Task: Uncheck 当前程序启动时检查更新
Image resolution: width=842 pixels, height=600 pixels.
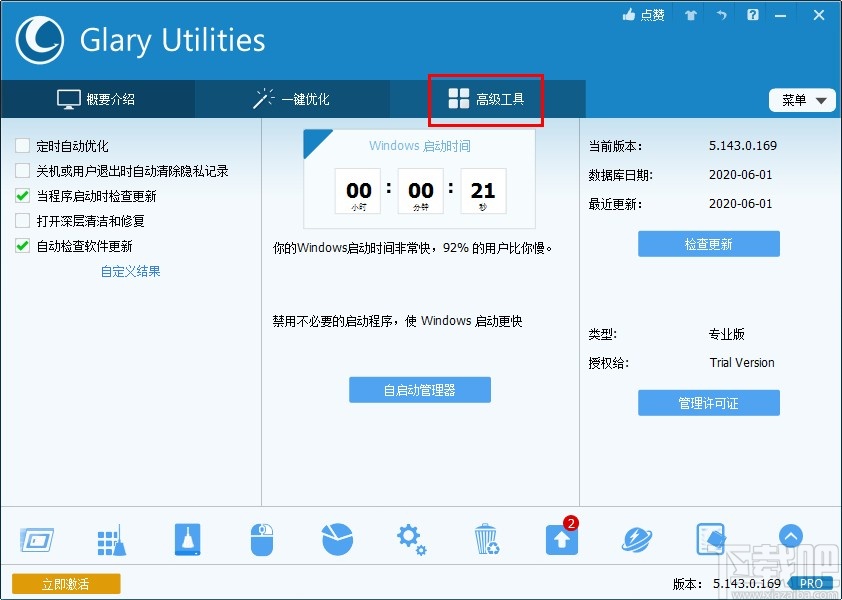Action: coord(22,195)
